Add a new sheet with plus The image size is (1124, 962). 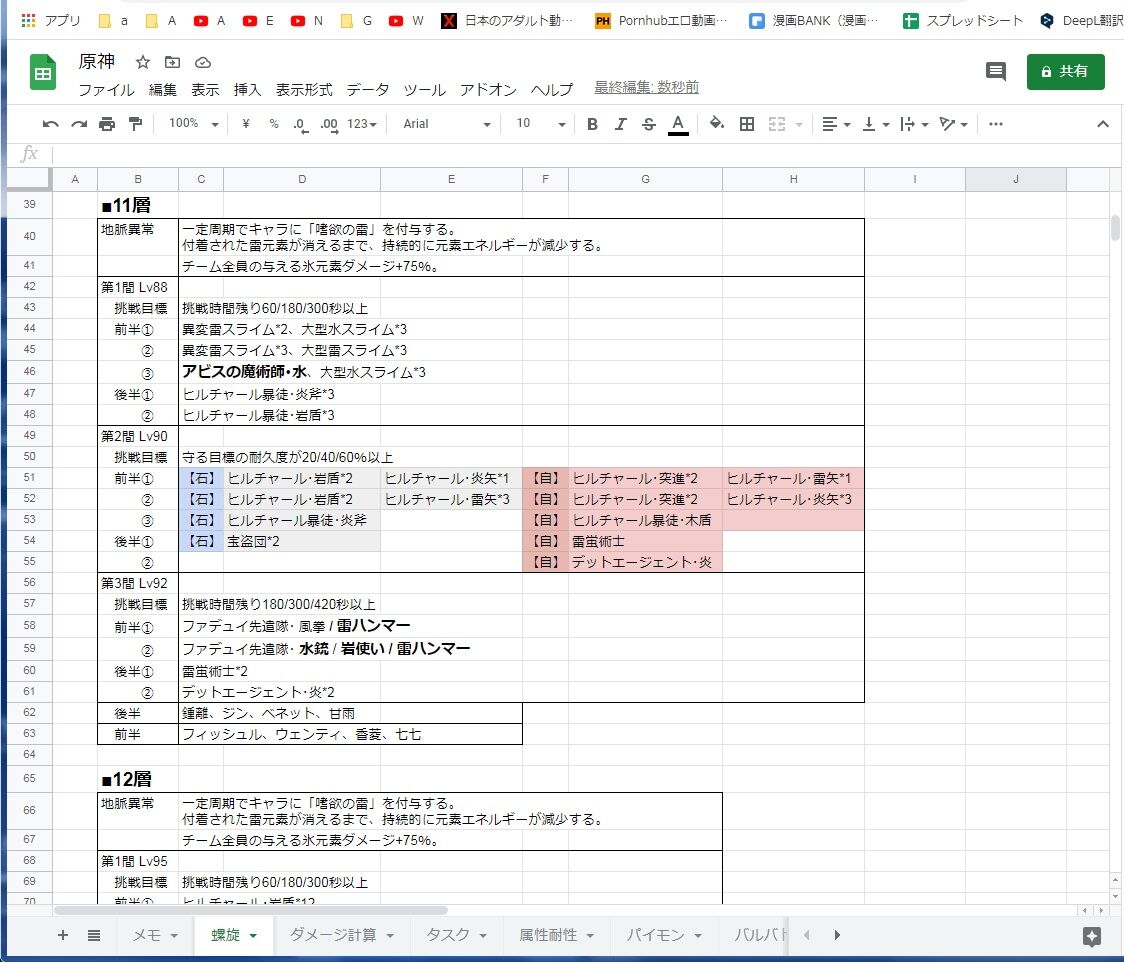point(62,935)
